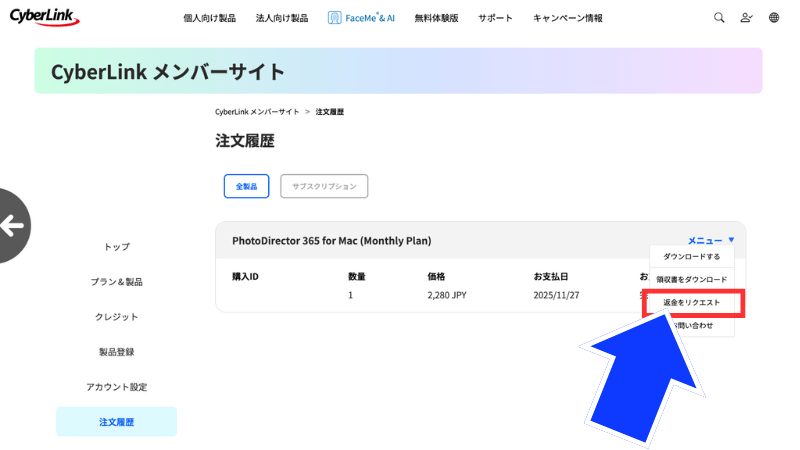Go to トップ in the sidebar
This screenshot has height=450, width=800.
click(x=117, y=247)
